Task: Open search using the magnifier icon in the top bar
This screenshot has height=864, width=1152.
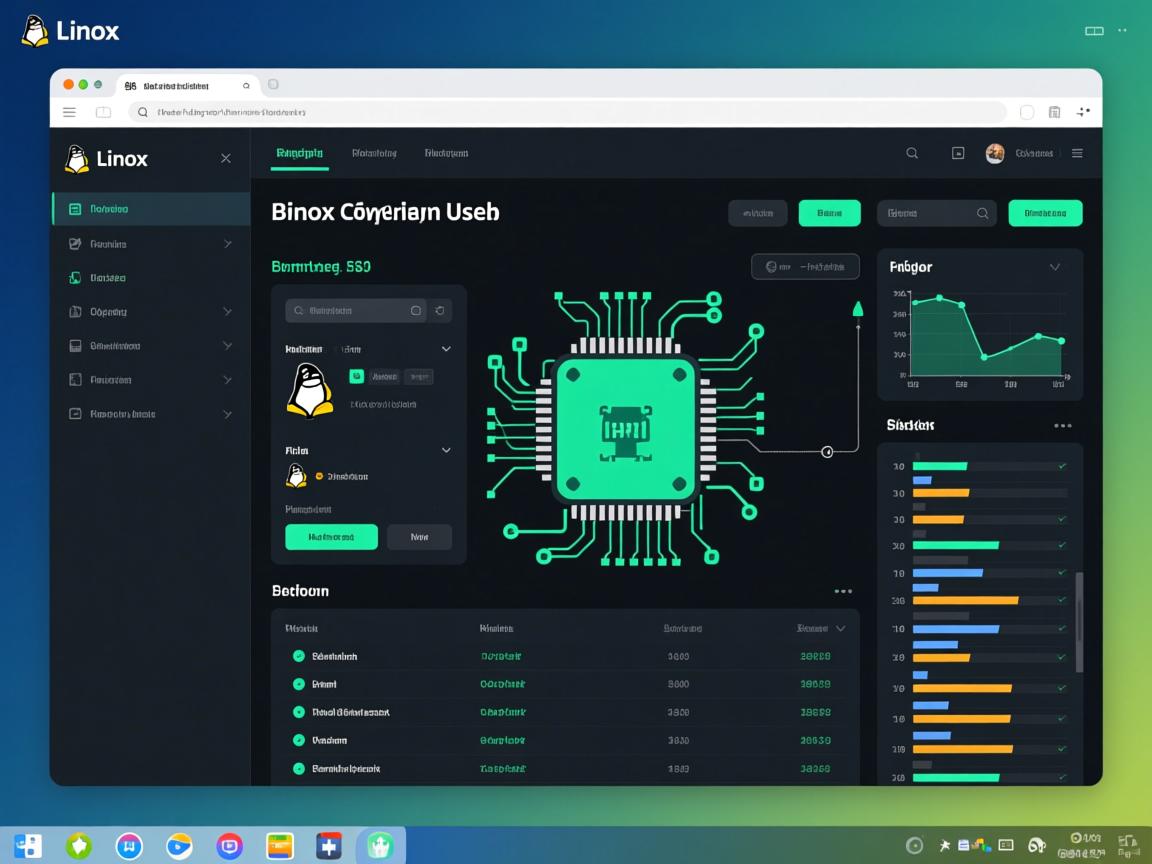Action: coord(911,153)
